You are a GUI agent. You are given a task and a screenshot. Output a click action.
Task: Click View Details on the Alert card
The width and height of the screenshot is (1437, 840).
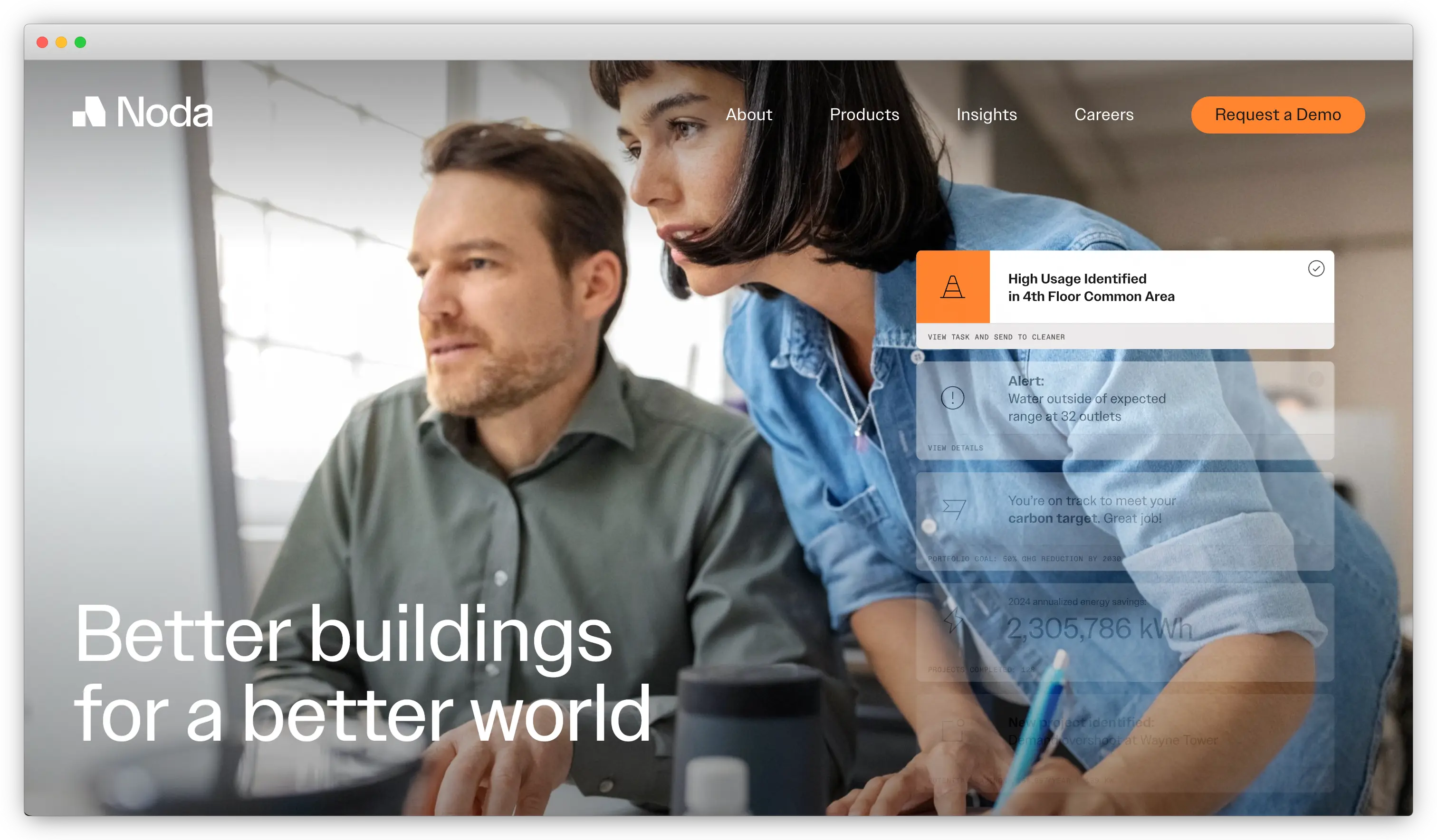[x=955, y=448]
